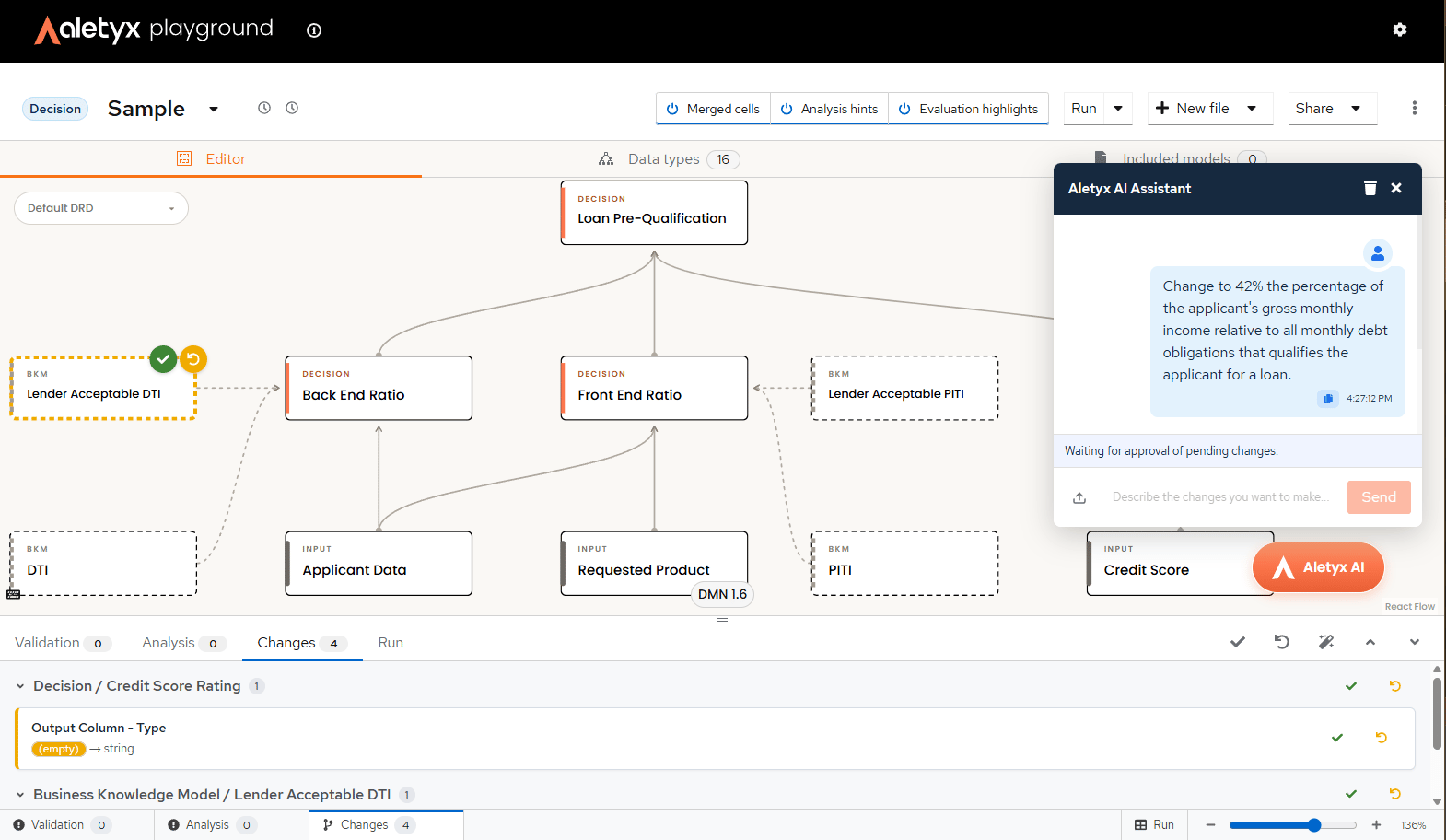
Task: Select the Back End Ratio decision node
Action: pos(379,388)
